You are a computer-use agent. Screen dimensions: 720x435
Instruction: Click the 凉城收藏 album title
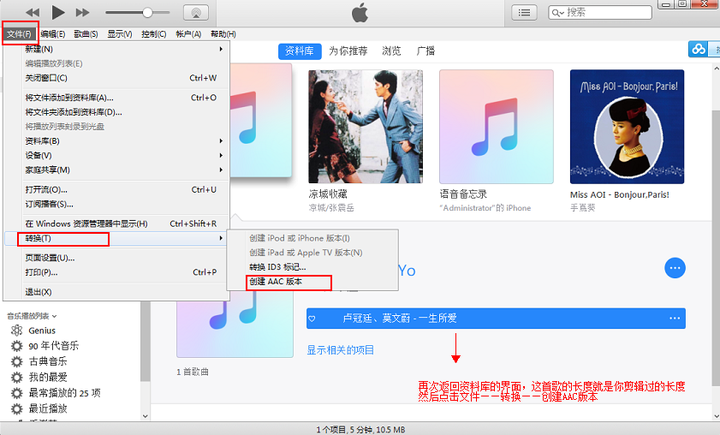click(x=328, y=194)
